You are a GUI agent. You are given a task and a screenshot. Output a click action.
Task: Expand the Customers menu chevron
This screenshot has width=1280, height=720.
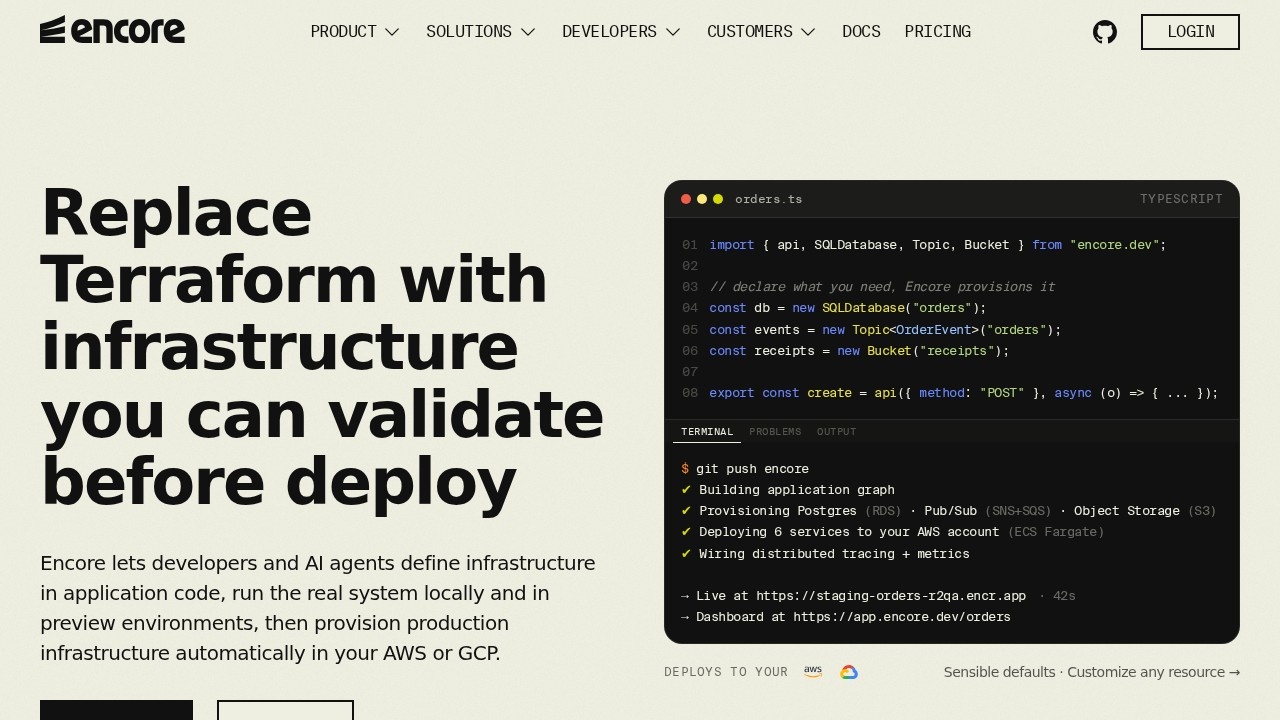(808, 32)
